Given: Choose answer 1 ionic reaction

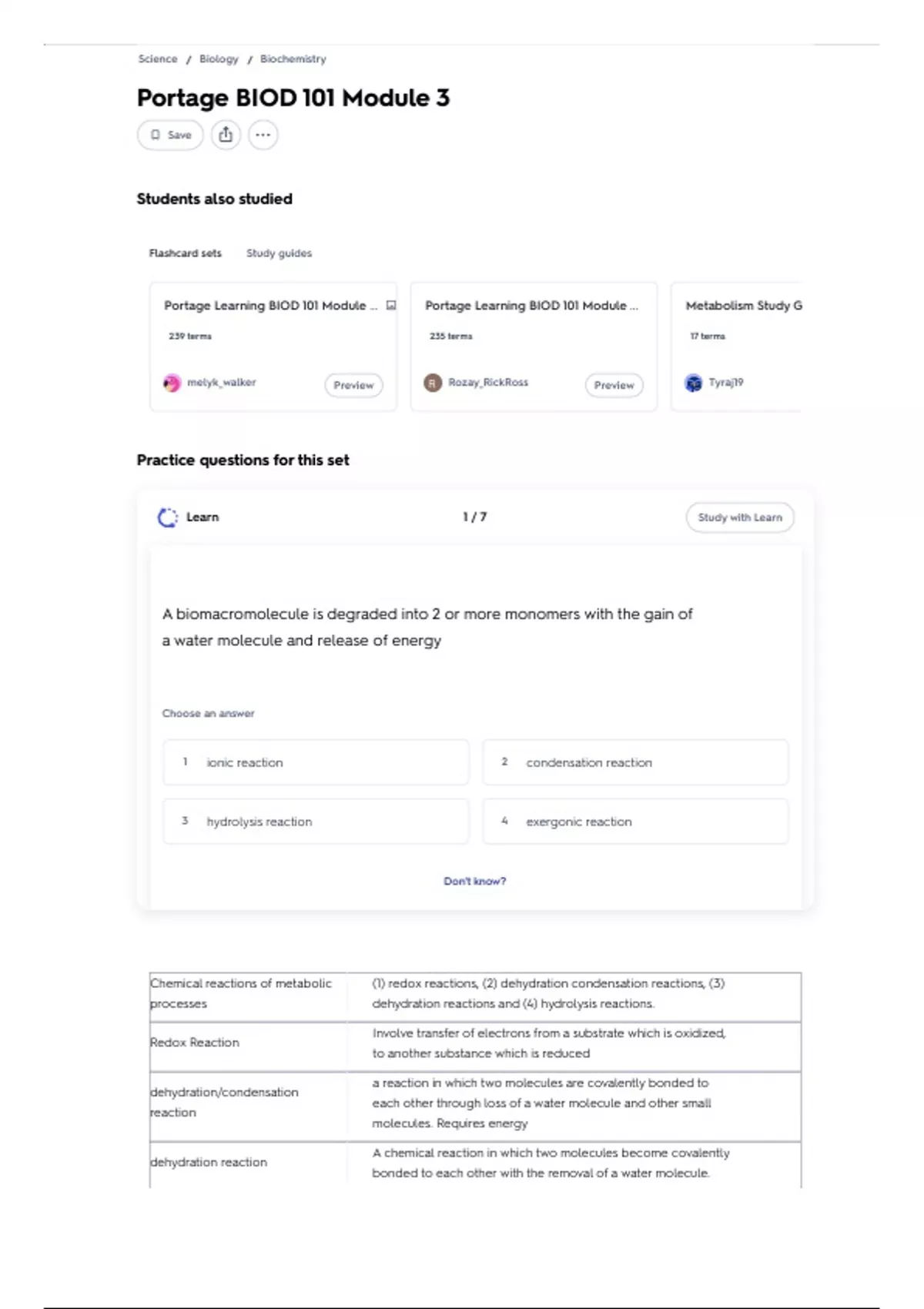Looking at the screenshot, I should tap(316, 762).
